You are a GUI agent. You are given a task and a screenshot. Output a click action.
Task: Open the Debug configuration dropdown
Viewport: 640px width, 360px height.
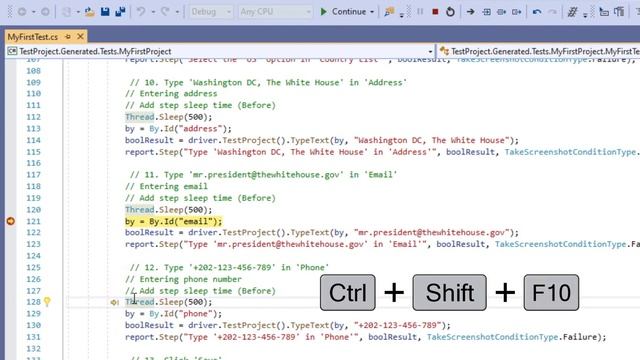tap(211, 12)
